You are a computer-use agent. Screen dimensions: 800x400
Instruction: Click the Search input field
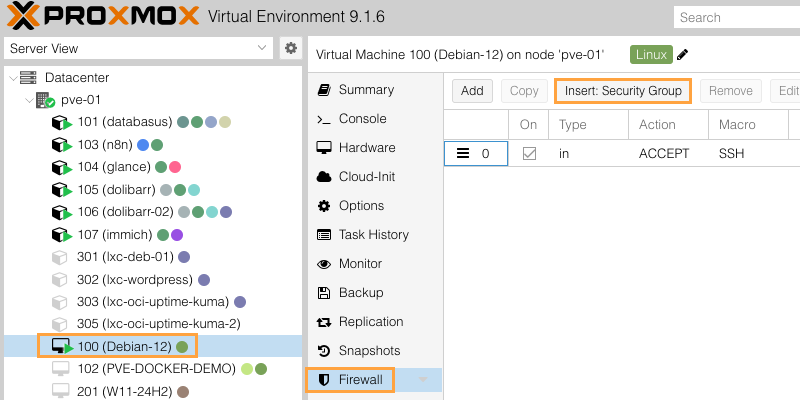(737, 17)
